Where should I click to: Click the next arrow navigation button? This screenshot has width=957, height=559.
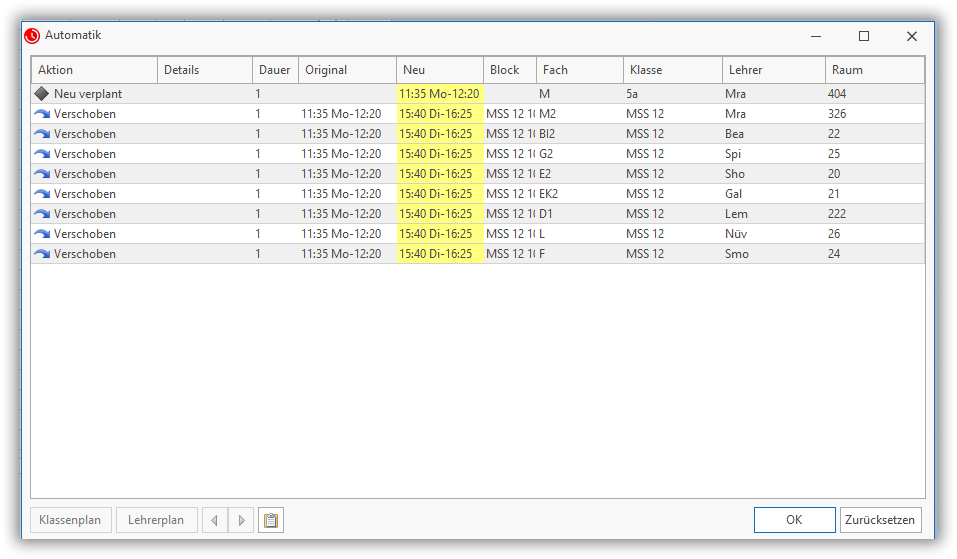241,520
